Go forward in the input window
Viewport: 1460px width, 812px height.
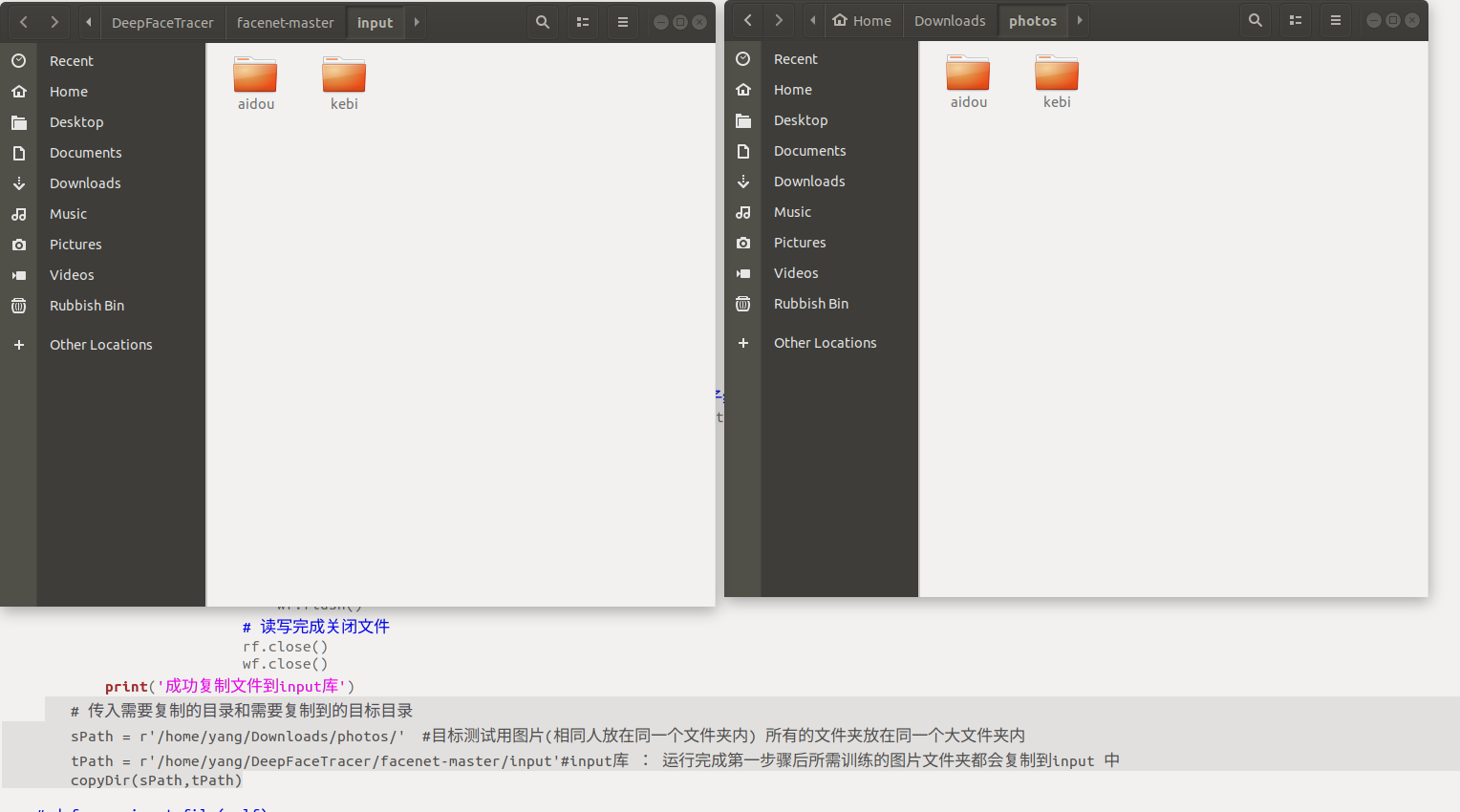pos(54,22)
